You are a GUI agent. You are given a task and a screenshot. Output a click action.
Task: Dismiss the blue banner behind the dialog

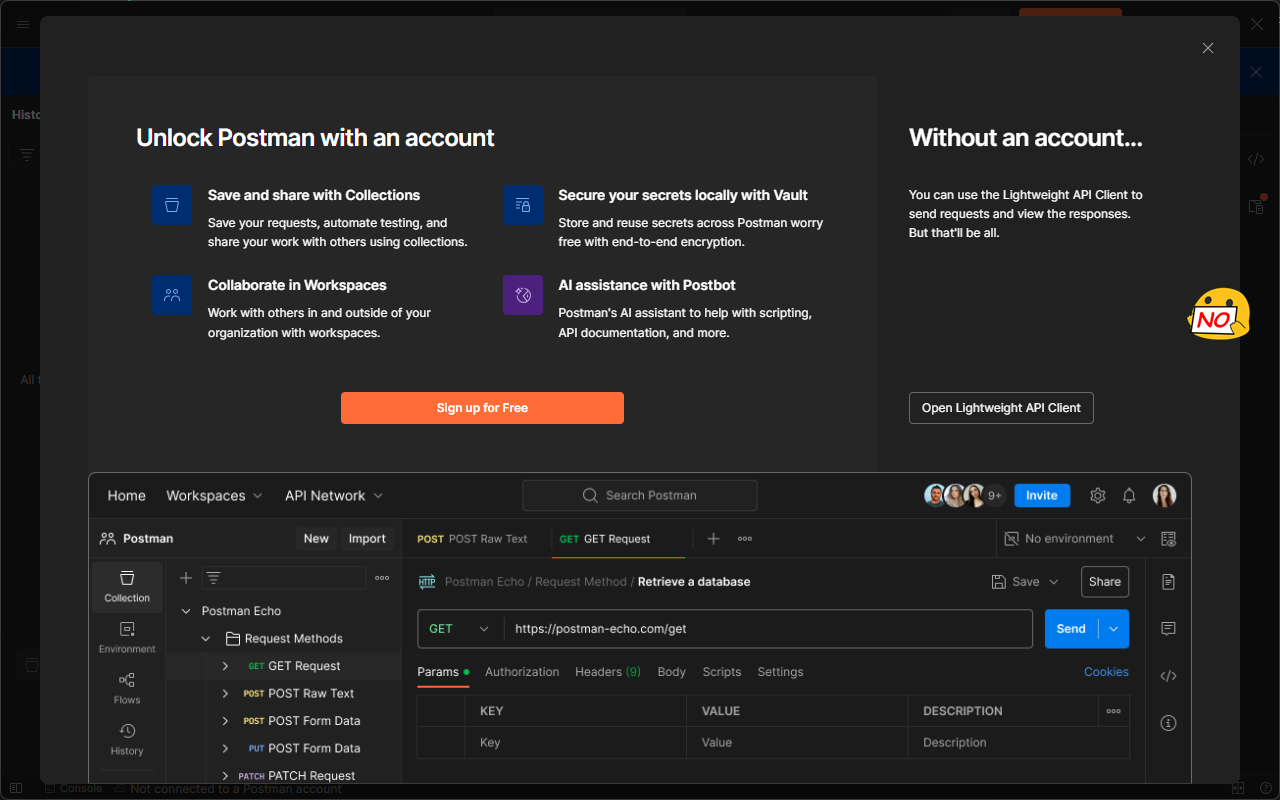1257,72
